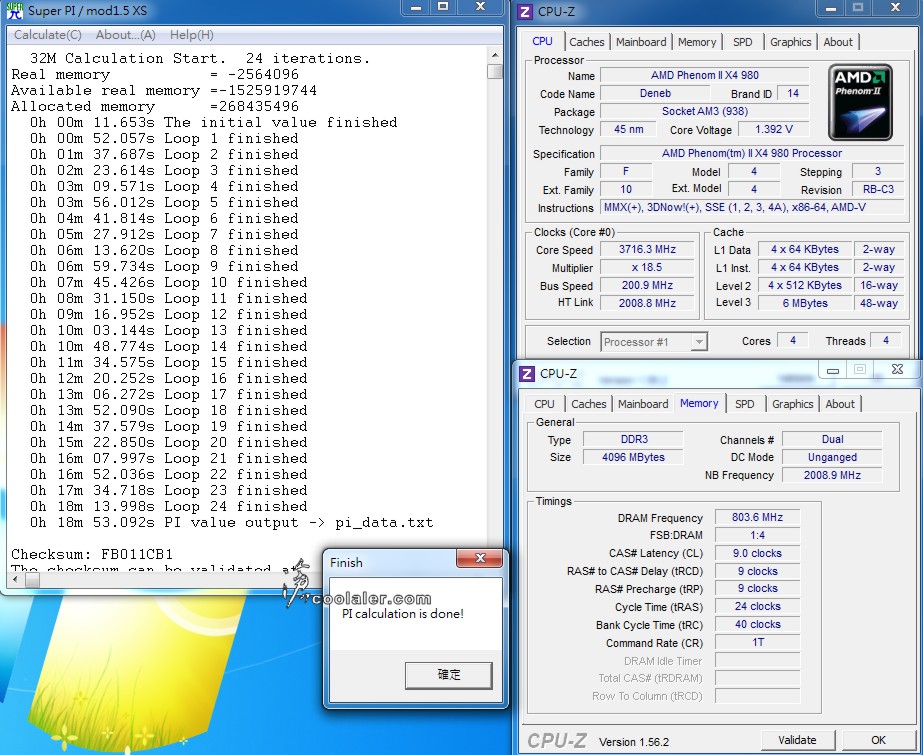Click the Level 3 cache value 6 MBytes
Screen dimensions: 923x755
805,303
